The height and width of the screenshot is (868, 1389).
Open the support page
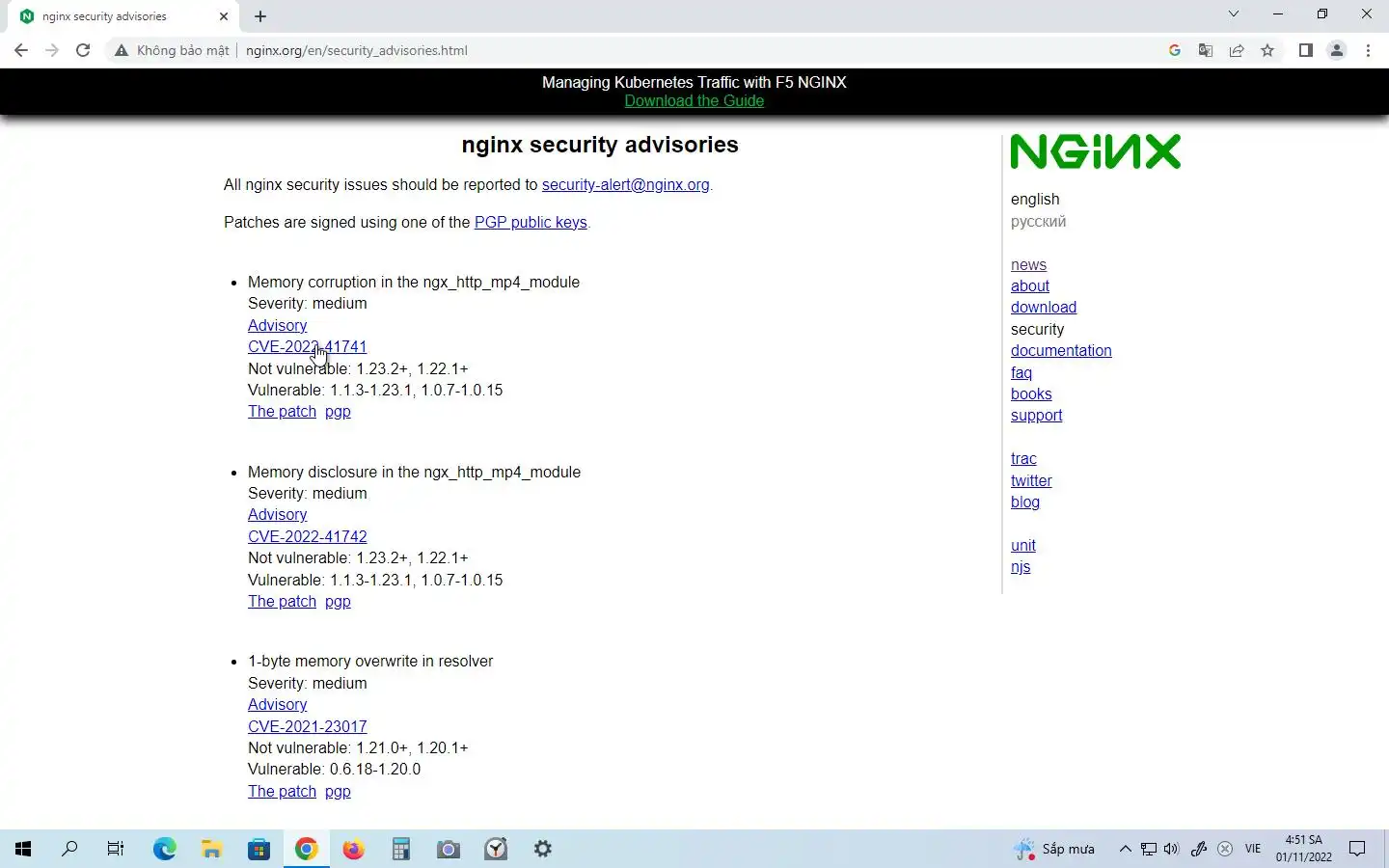tap(1036, 415)
